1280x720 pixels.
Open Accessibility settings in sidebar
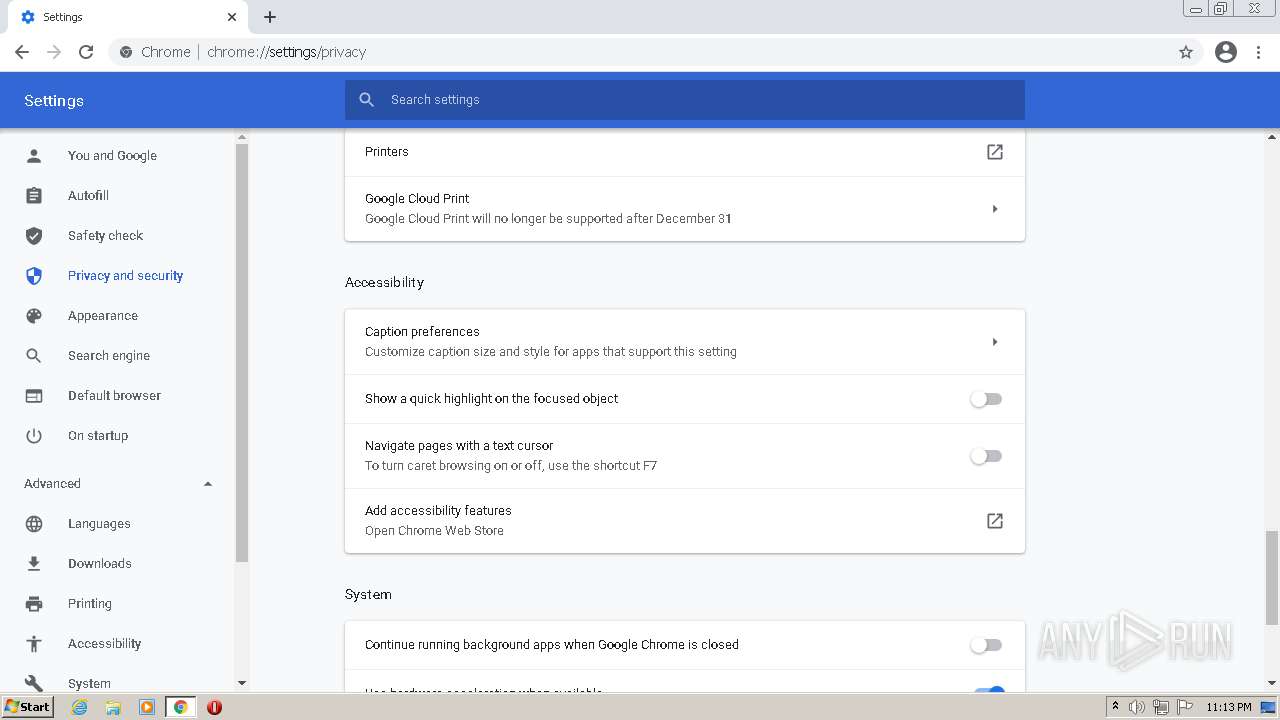click(x=104, y=643)
